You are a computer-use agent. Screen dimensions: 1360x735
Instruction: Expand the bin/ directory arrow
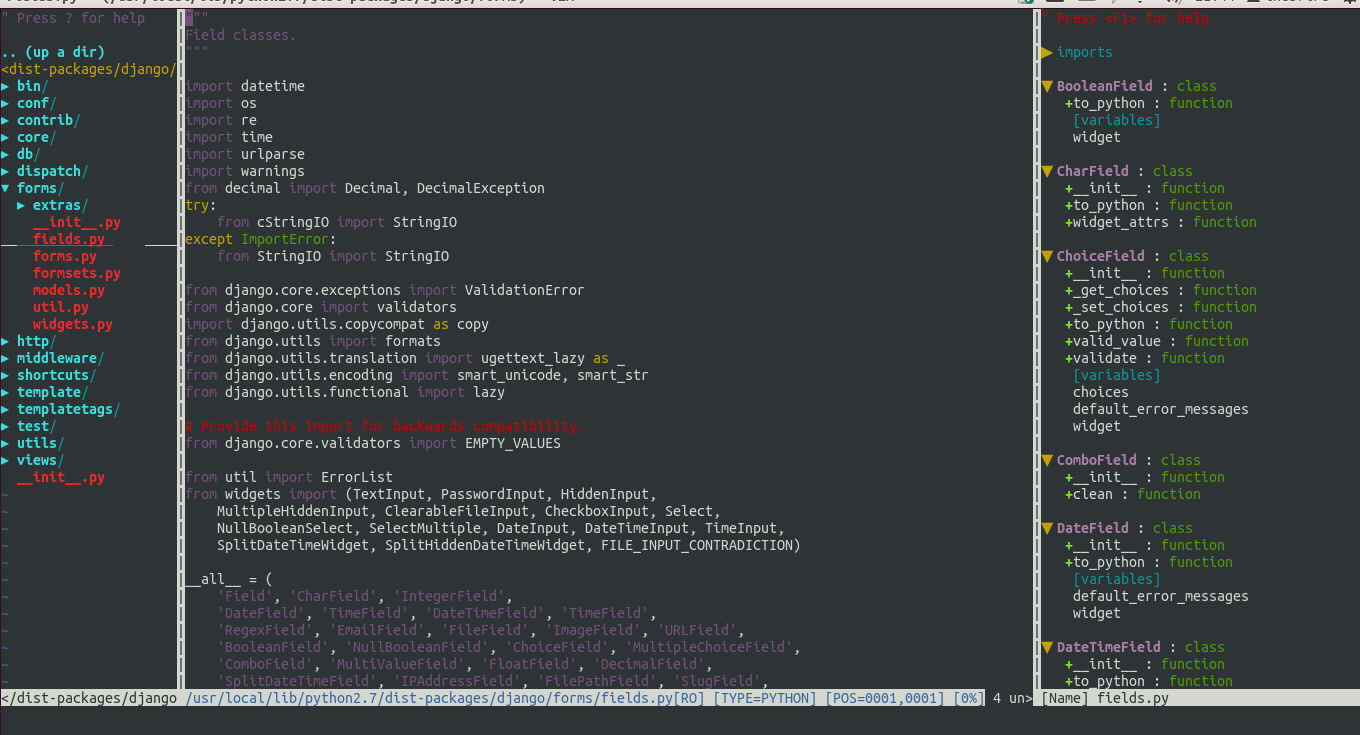[5, 86]
